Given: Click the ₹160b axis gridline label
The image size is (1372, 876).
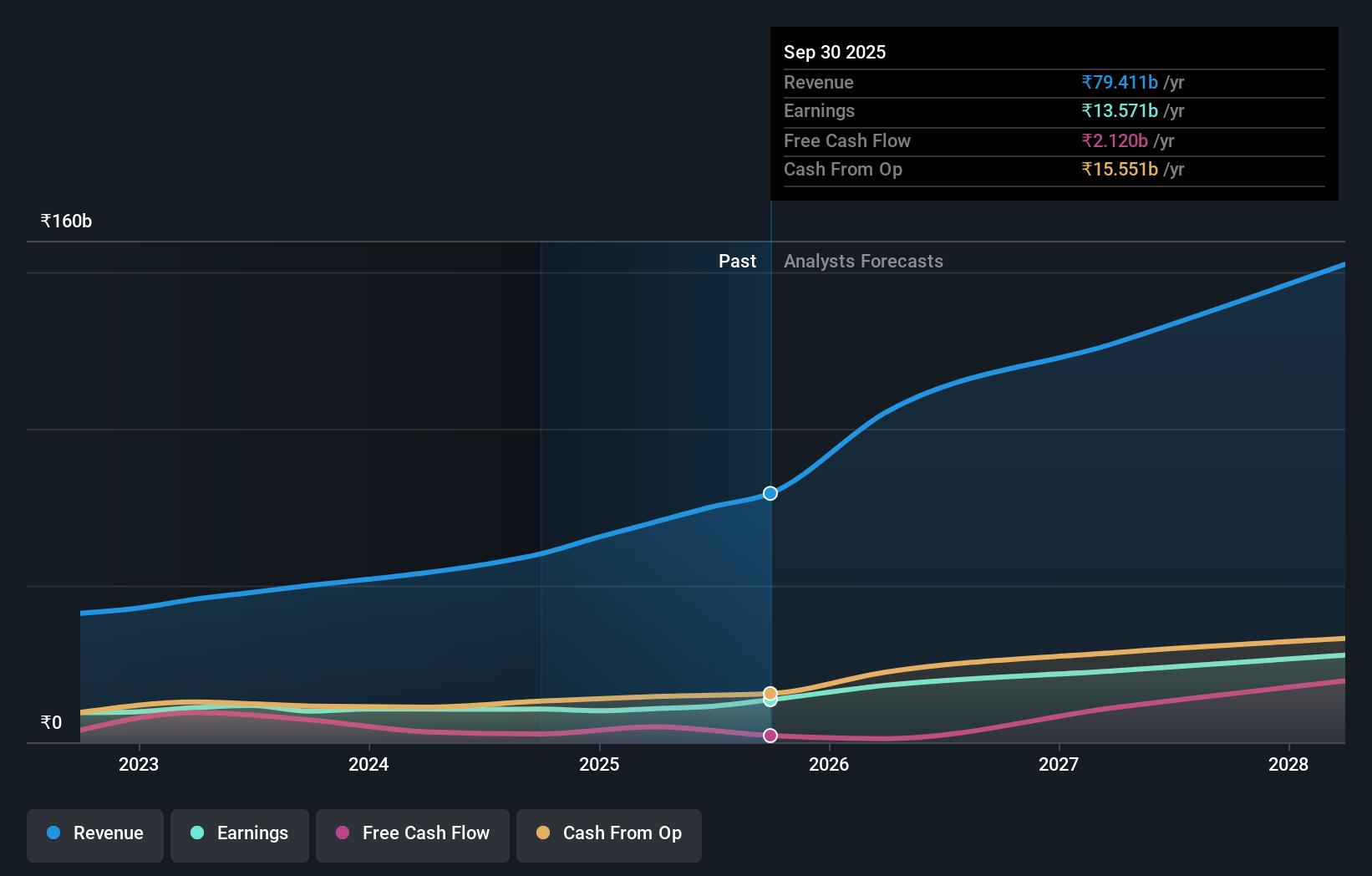Looking at the screenshot, I should 65,220.
